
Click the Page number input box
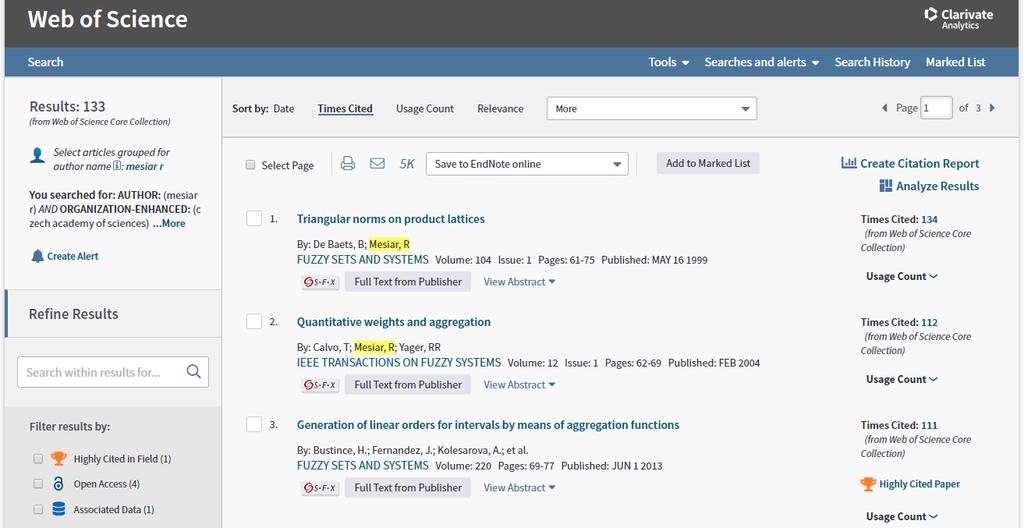point(936,108)
